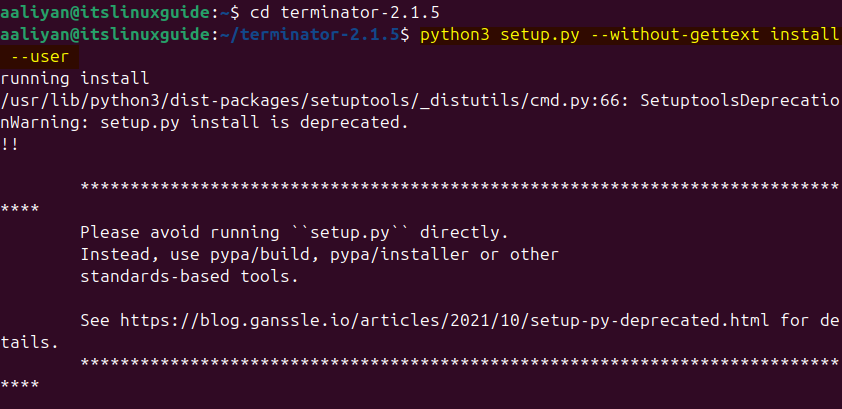Screen dimensions: 842x409
Task: Click the asterisk row below the URL
Action: [458, 363]
